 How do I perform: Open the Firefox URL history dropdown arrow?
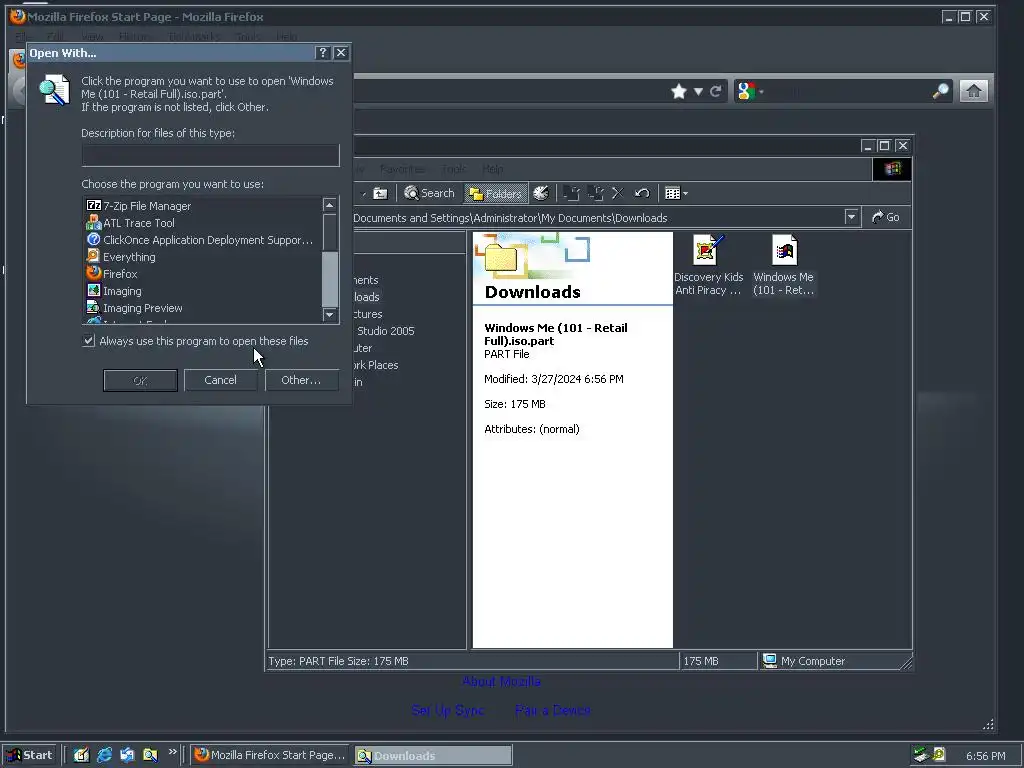point(698,91)
